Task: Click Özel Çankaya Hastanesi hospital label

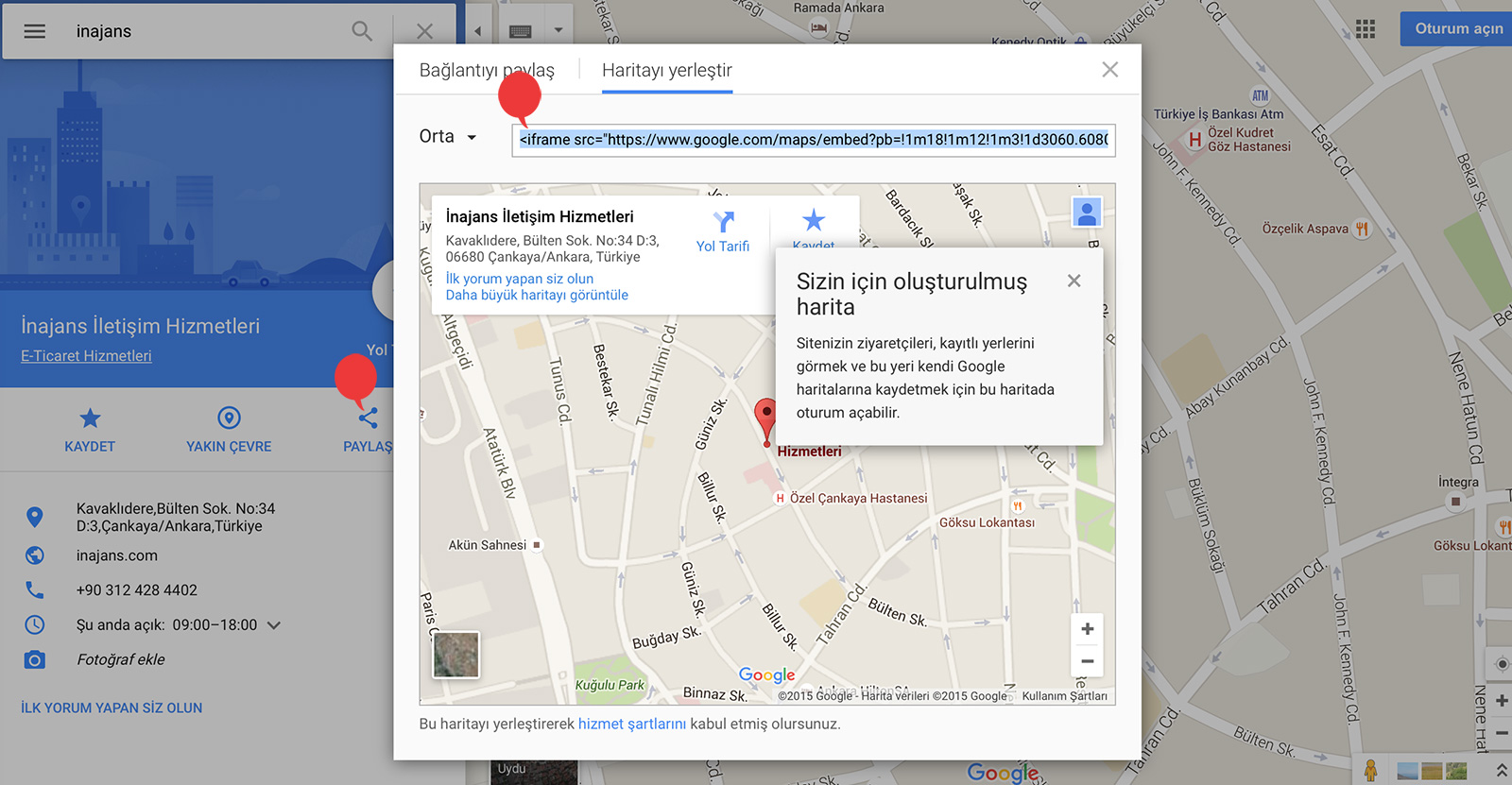Action: [x=858, y=498]
